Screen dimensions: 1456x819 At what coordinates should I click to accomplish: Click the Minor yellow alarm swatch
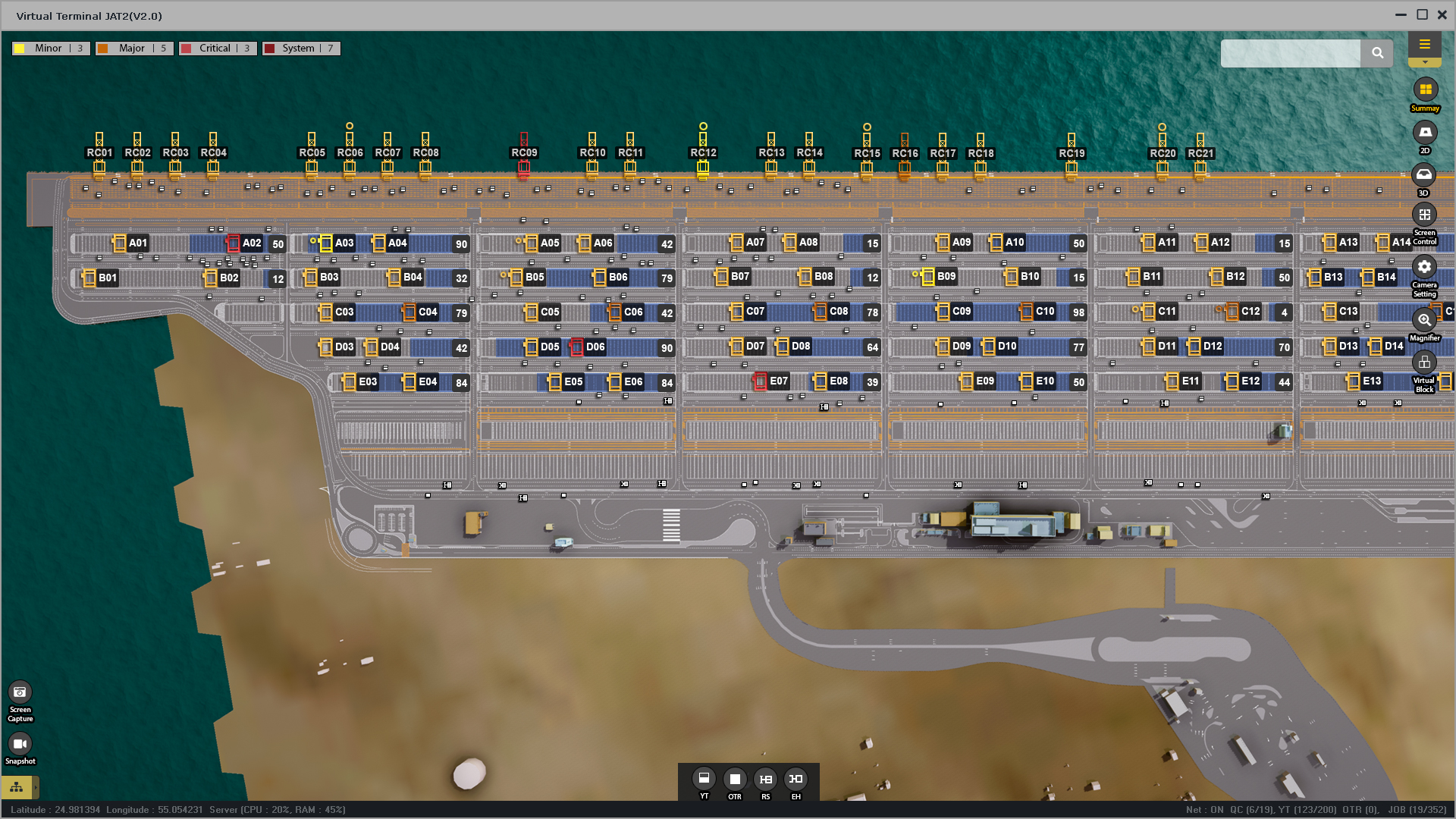click(x=20, y=49)
